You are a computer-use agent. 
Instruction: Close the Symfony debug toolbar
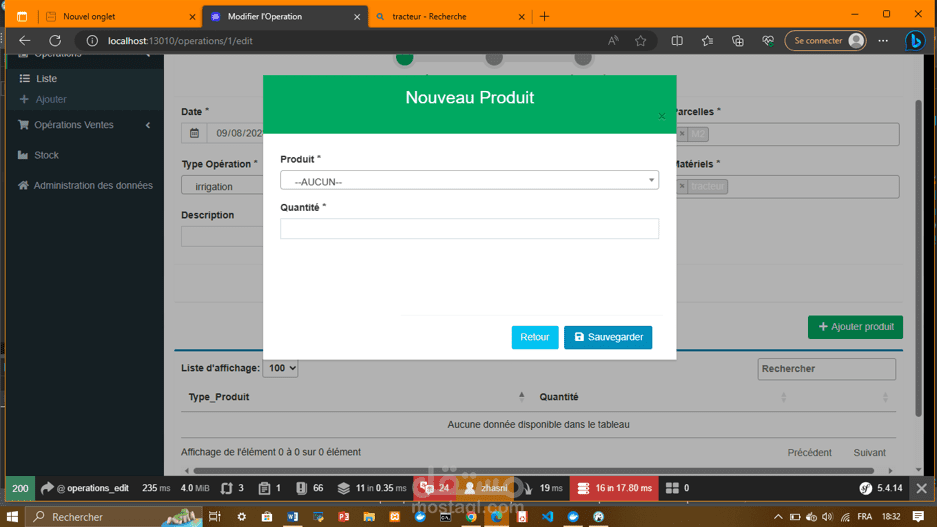[x=922, y=488]
